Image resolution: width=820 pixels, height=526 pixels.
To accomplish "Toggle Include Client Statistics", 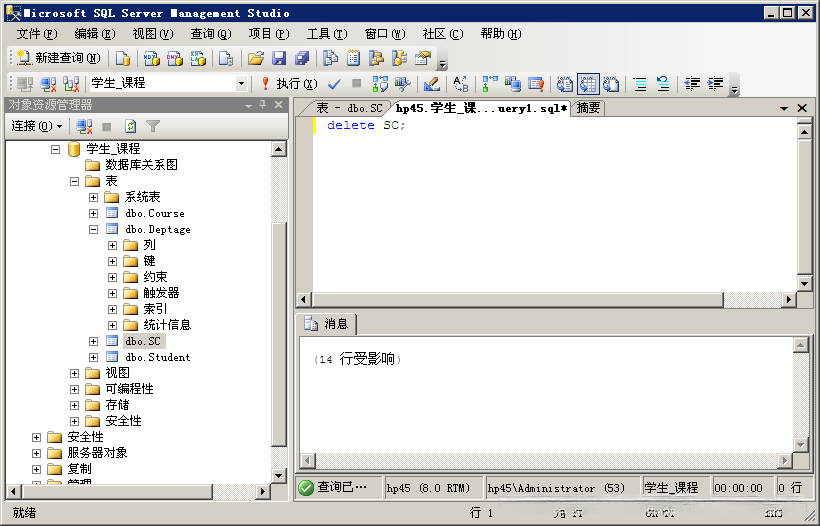I will click(513, 84).
